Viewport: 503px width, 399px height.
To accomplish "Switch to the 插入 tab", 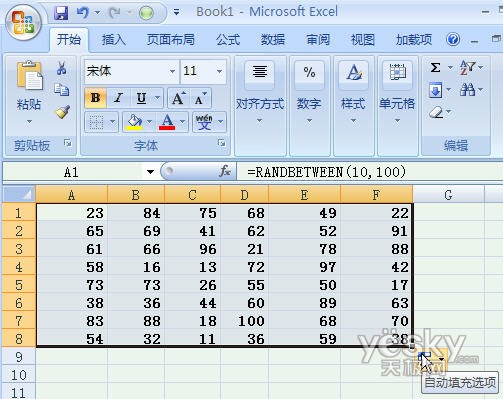I will [114, 40].
